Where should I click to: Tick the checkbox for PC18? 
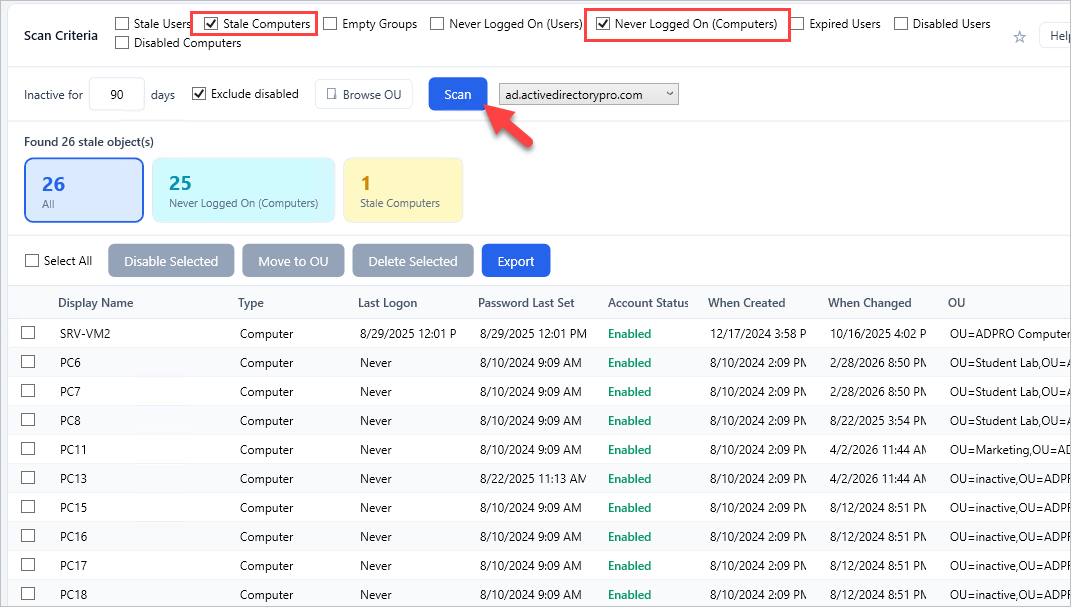coord(28,593)
